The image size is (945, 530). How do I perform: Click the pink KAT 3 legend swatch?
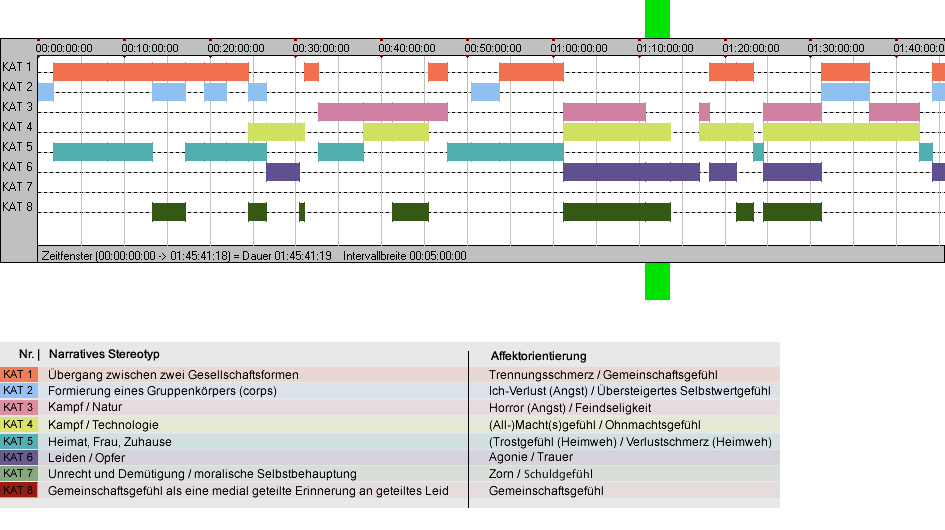click(x=19, y=408)
